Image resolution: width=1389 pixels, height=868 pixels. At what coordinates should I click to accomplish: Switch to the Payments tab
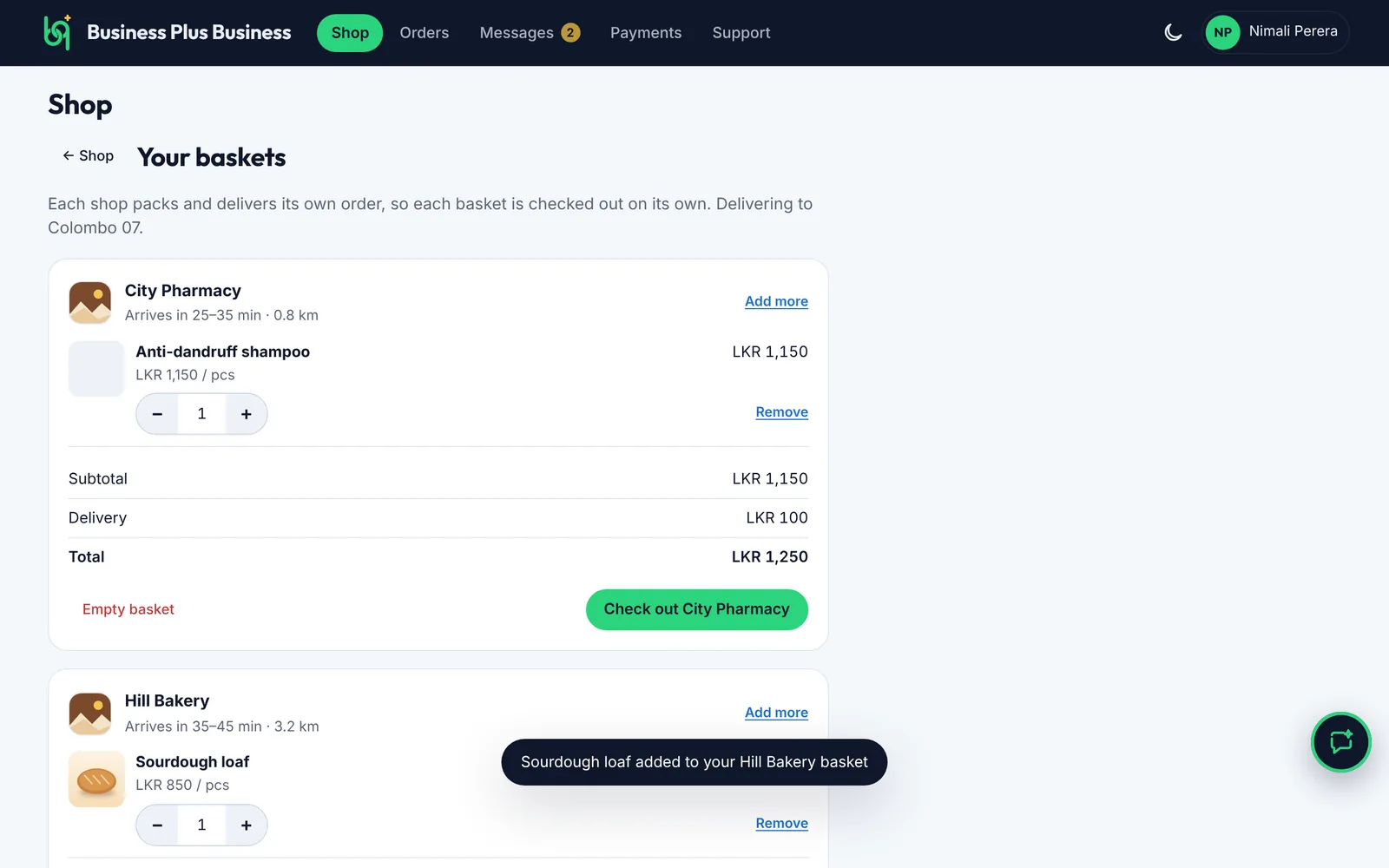(x=646, y=33)
